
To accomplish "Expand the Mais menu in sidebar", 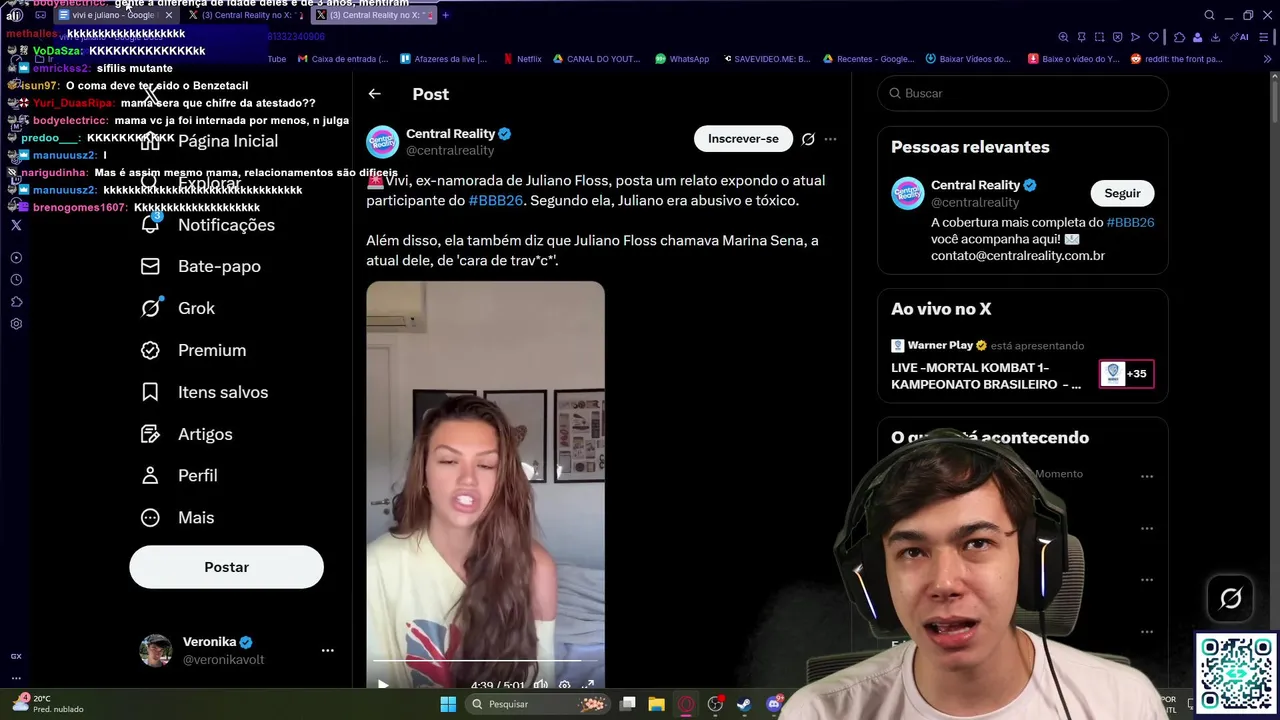I will [x=177, y=517].
